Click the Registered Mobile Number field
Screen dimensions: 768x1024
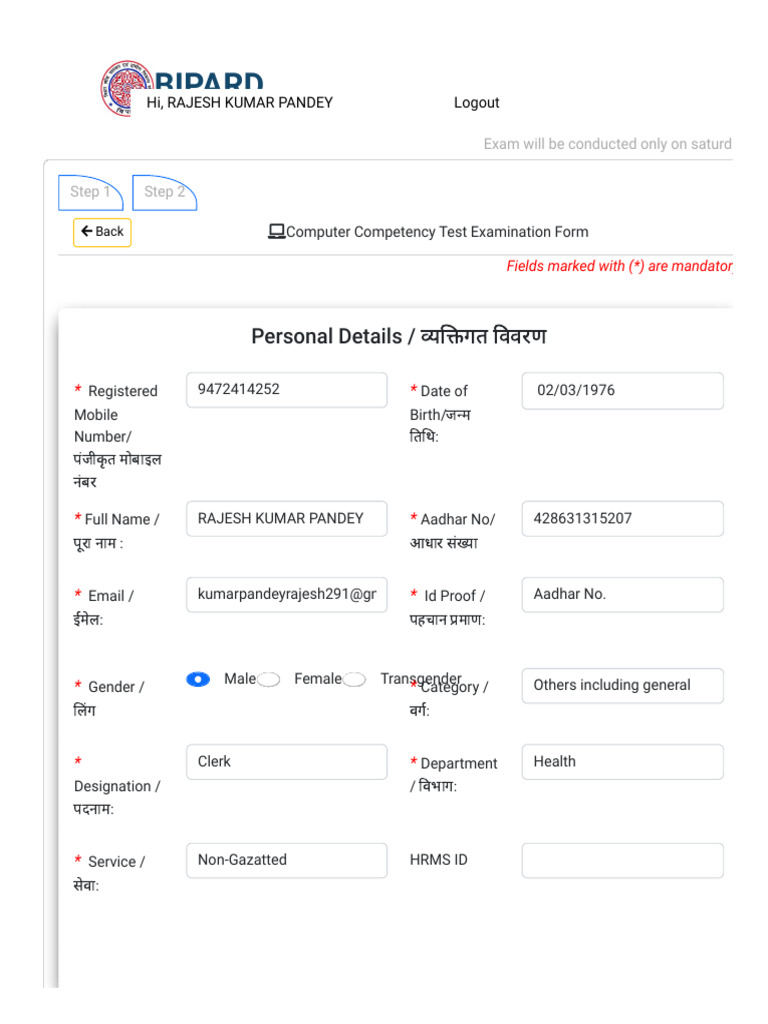click(x=286, y=390)
